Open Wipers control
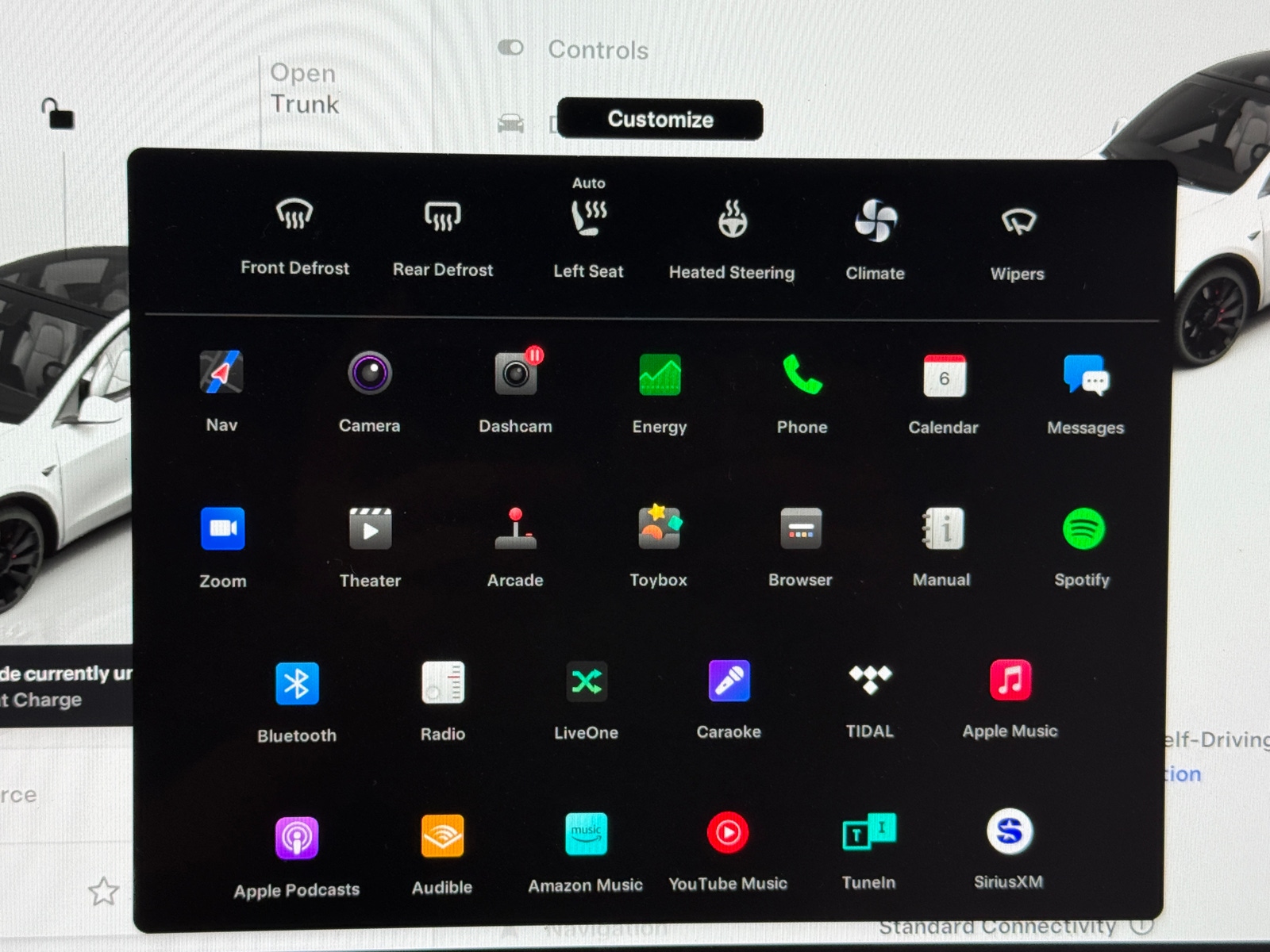1270x952 pixels. coord(1018,243)
